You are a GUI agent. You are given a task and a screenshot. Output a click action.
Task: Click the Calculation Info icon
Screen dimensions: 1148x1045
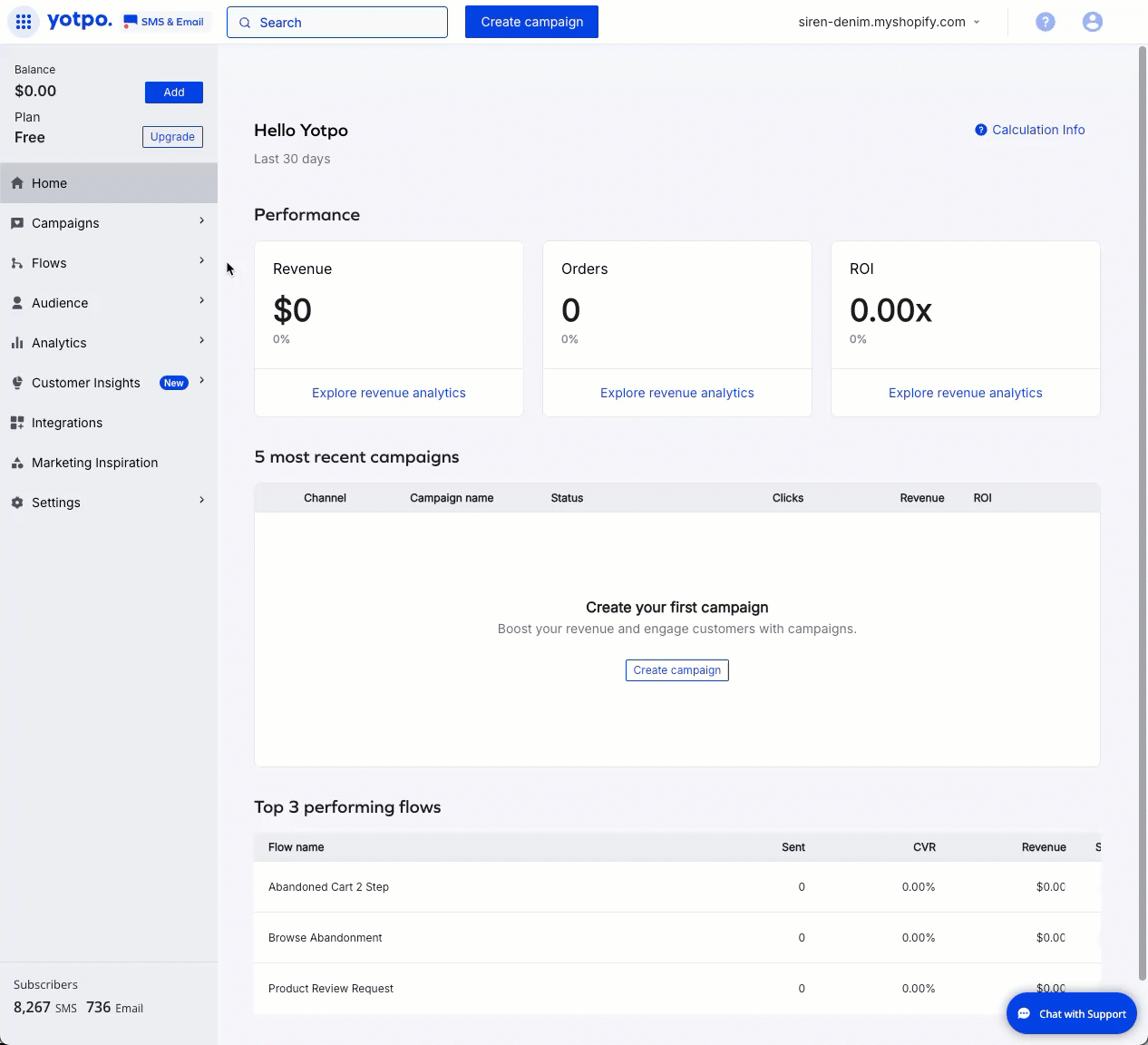980,130
